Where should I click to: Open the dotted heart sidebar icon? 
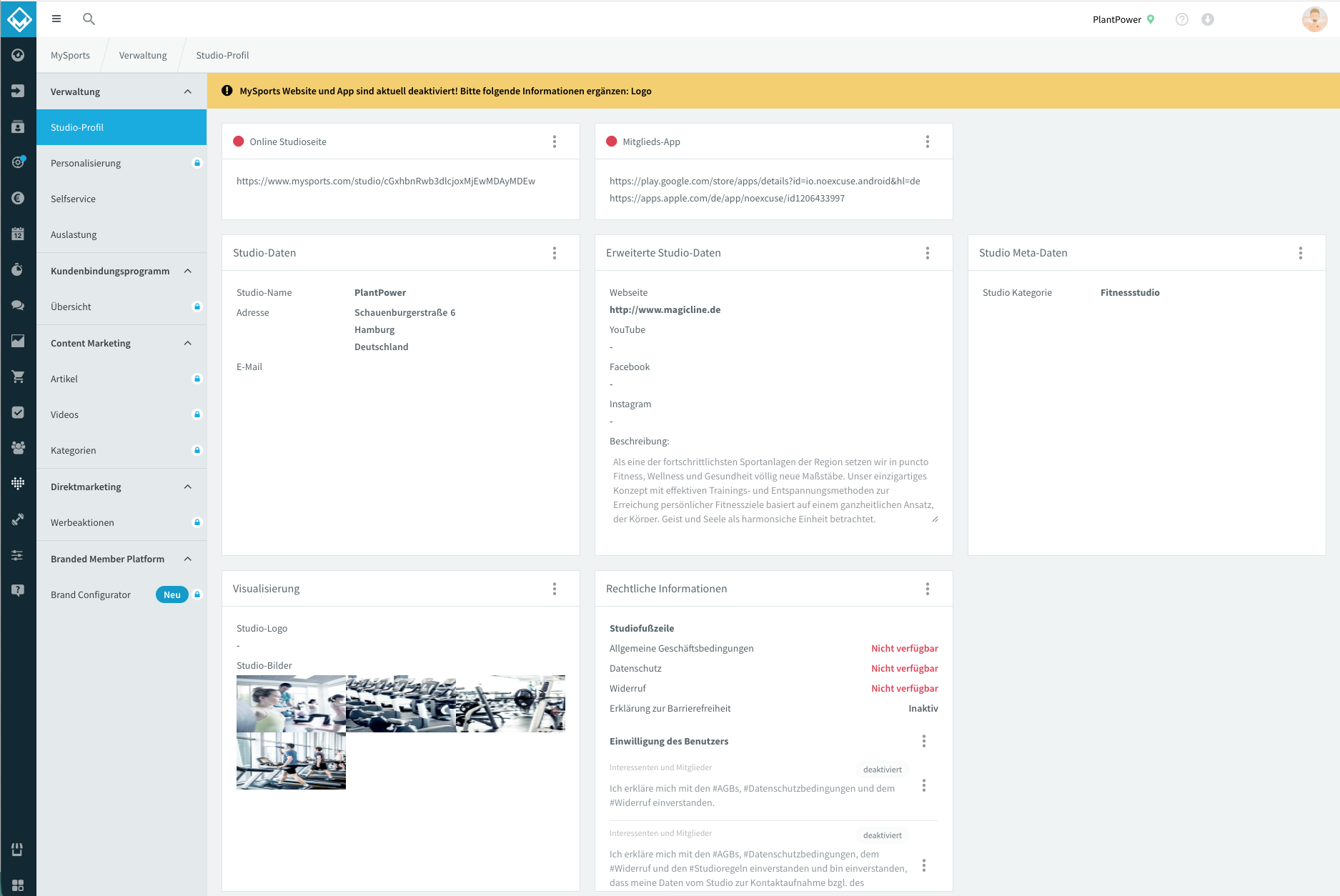tap(18, 484)
